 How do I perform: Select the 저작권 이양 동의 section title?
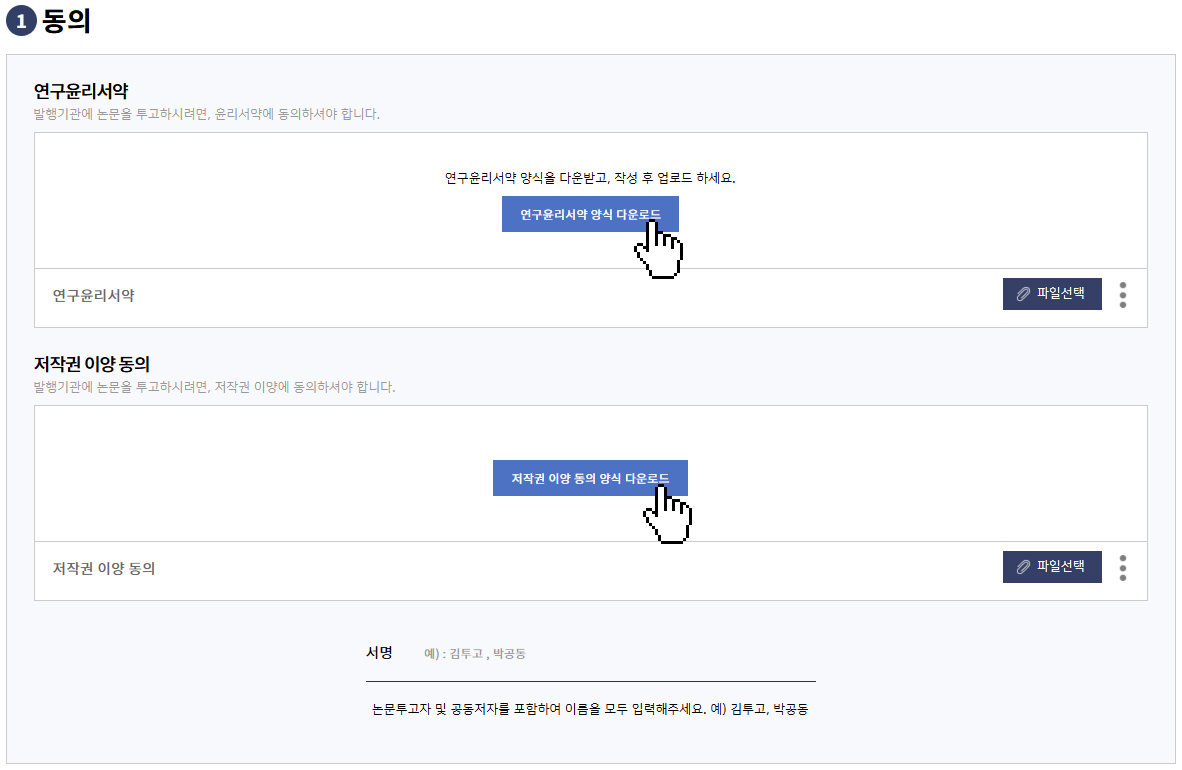click(x=92, y=364)
